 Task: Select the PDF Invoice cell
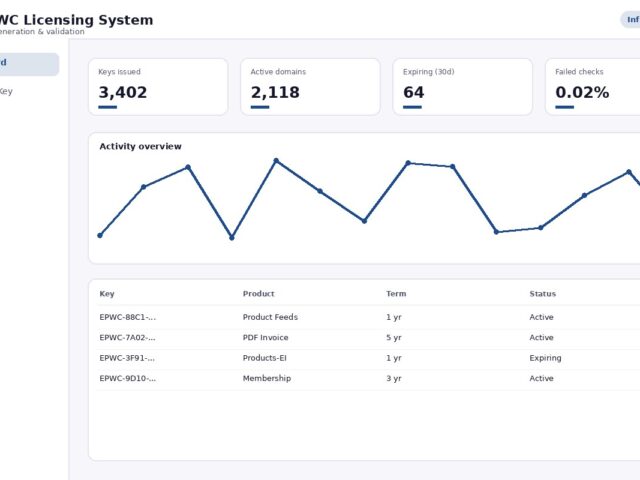tap(265, 338)
